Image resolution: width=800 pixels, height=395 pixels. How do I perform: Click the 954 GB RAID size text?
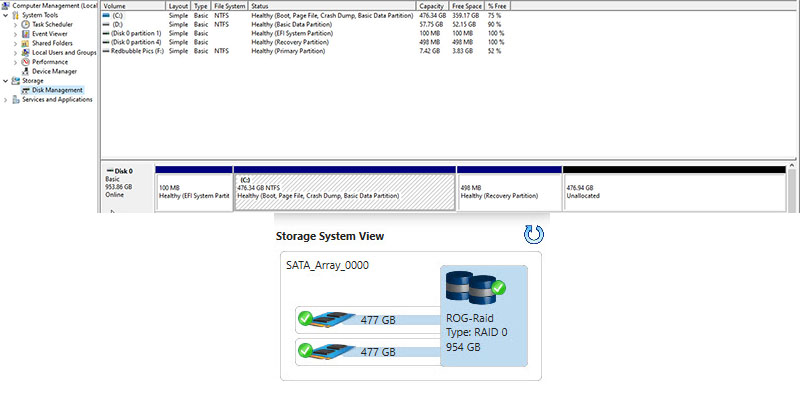[x=463, y=348]
